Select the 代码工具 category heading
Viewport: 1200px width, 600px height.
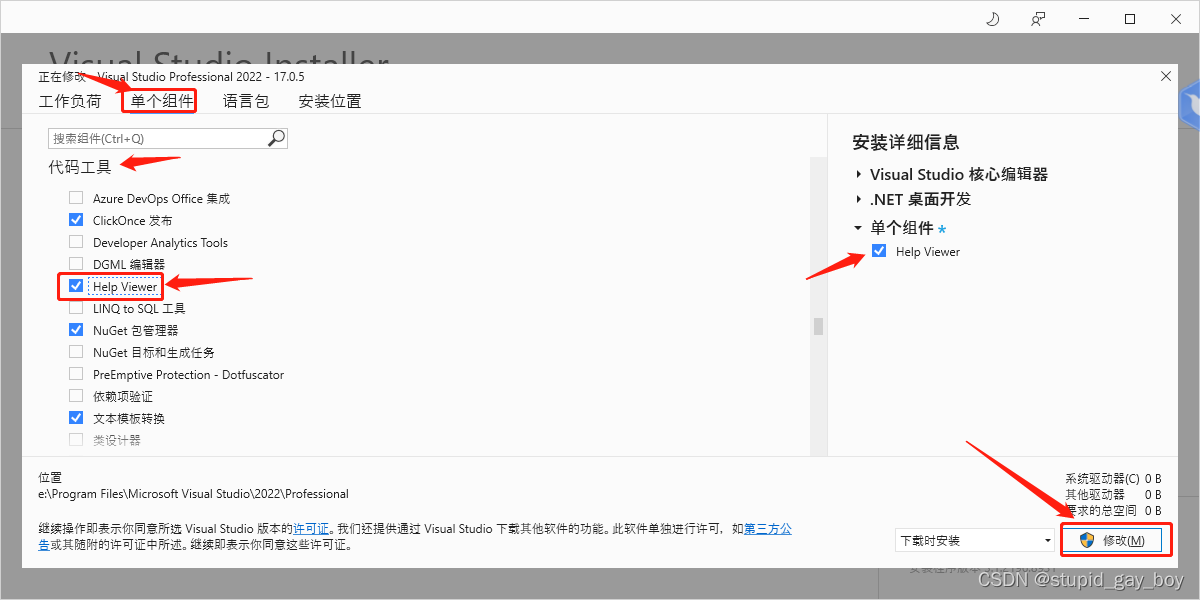coord(80,167)
